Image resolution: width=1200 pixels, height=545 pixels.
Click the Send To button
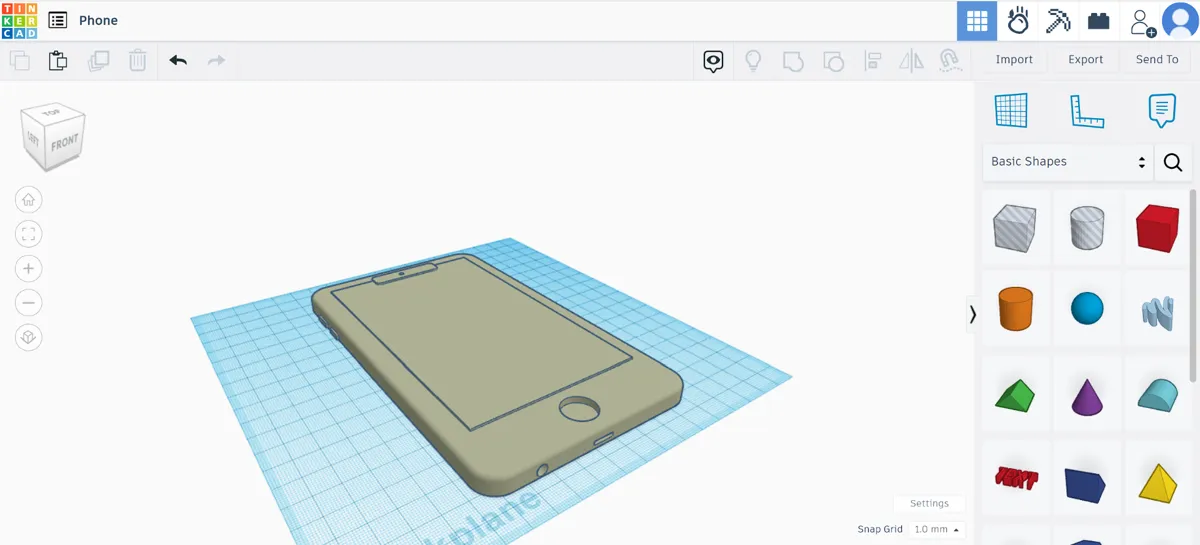(1157, 60)
